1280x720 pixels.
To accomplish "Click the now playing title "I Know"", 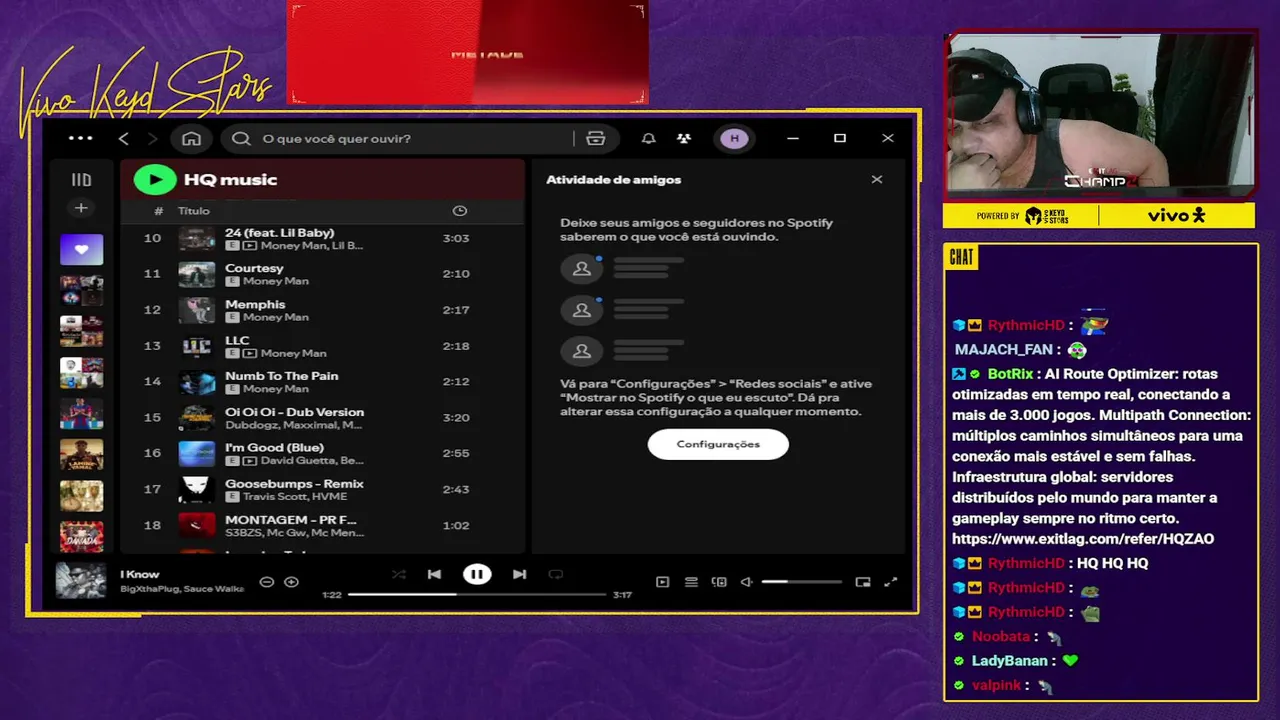I will [140, 574].
